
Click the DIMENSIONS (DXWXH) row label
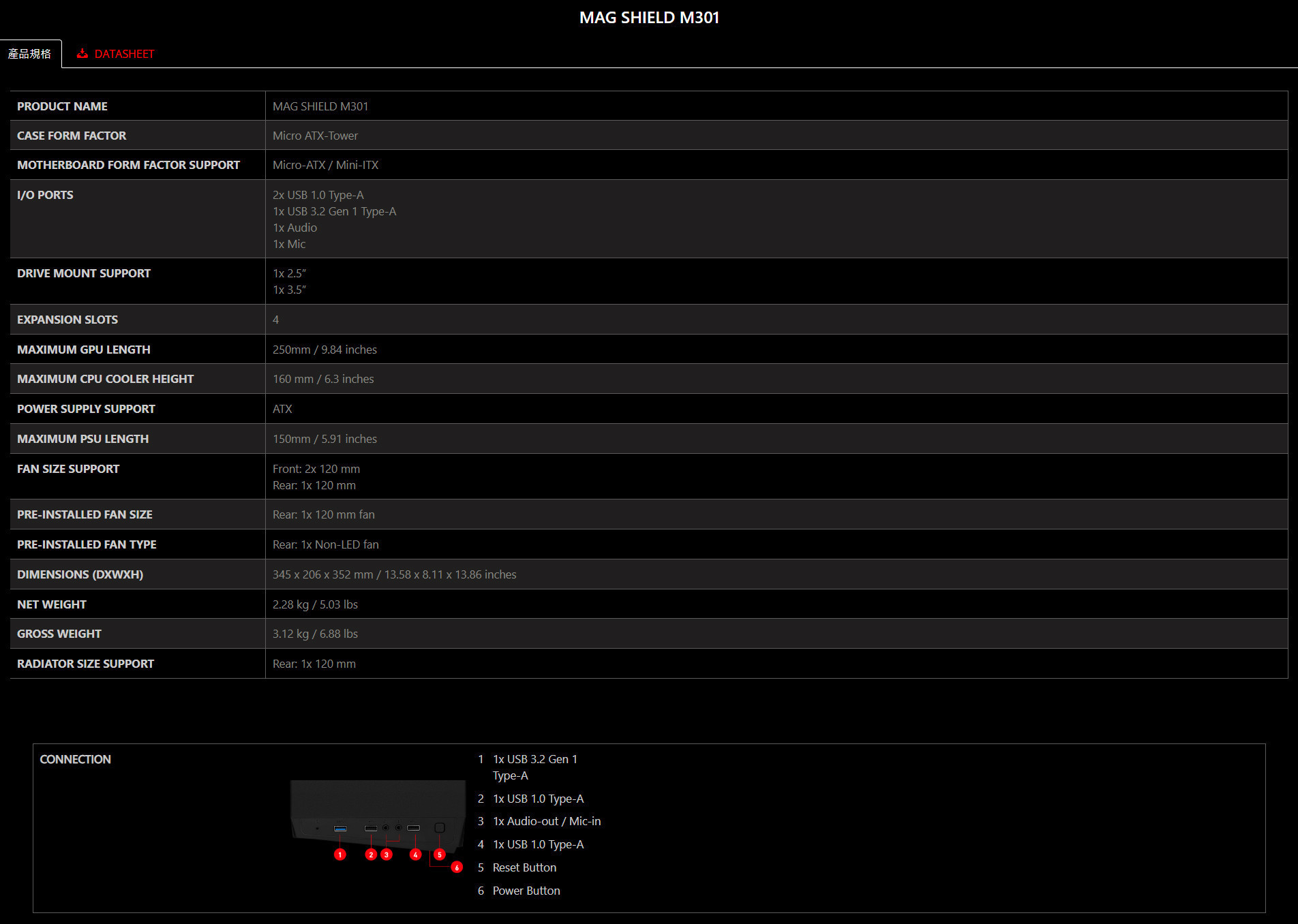click(80, 574)
